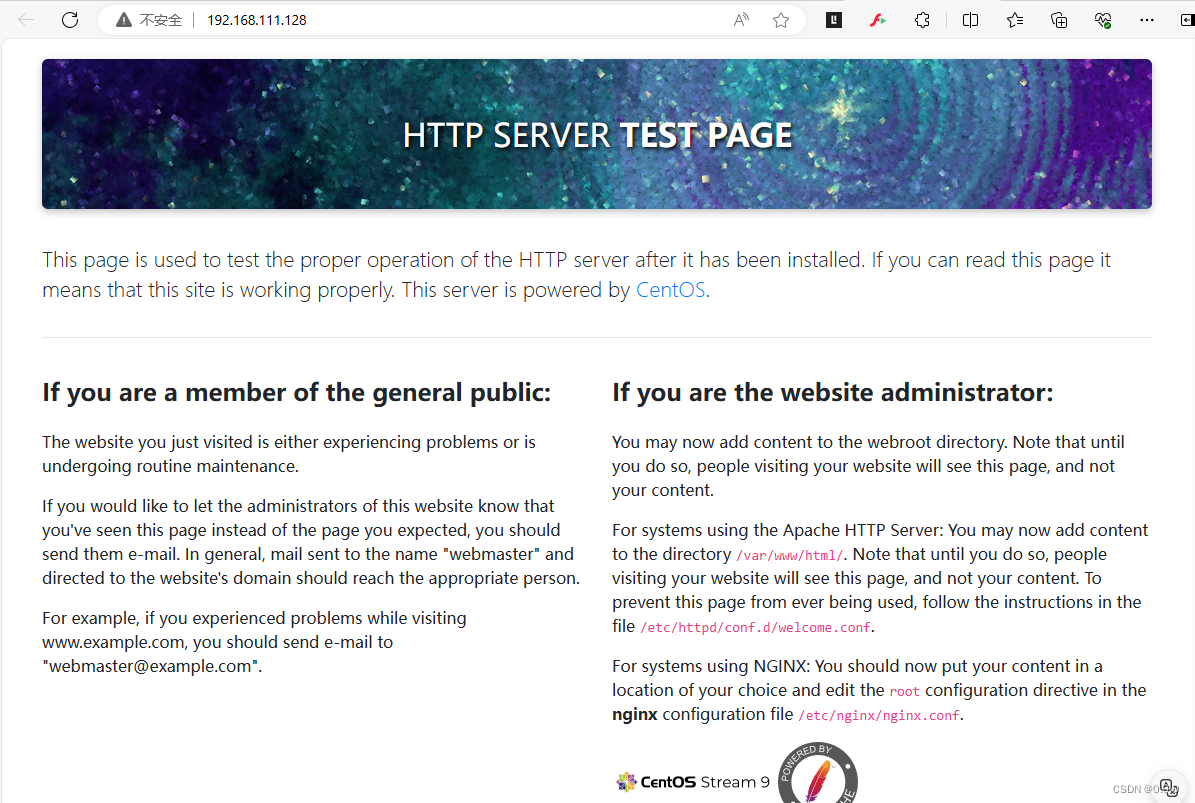
Task: Click the 'webmaster@example.com' text
Action: (152, 667)
